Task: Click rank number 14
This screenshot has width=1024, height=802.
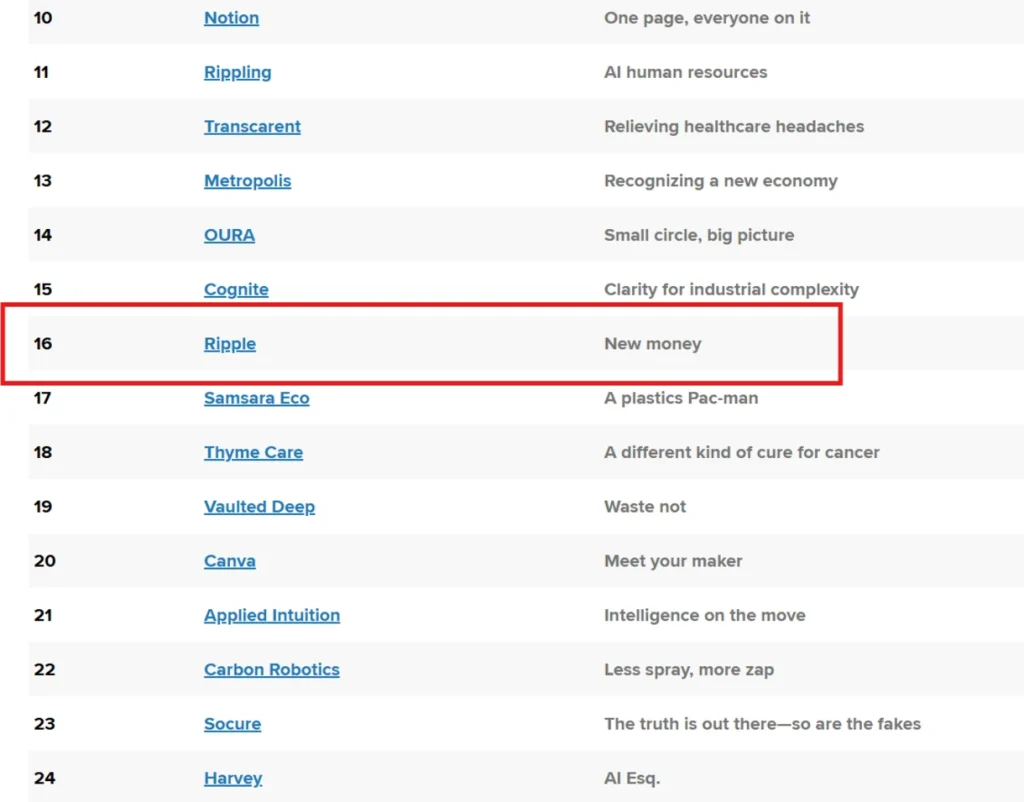Action: [42, 234]
